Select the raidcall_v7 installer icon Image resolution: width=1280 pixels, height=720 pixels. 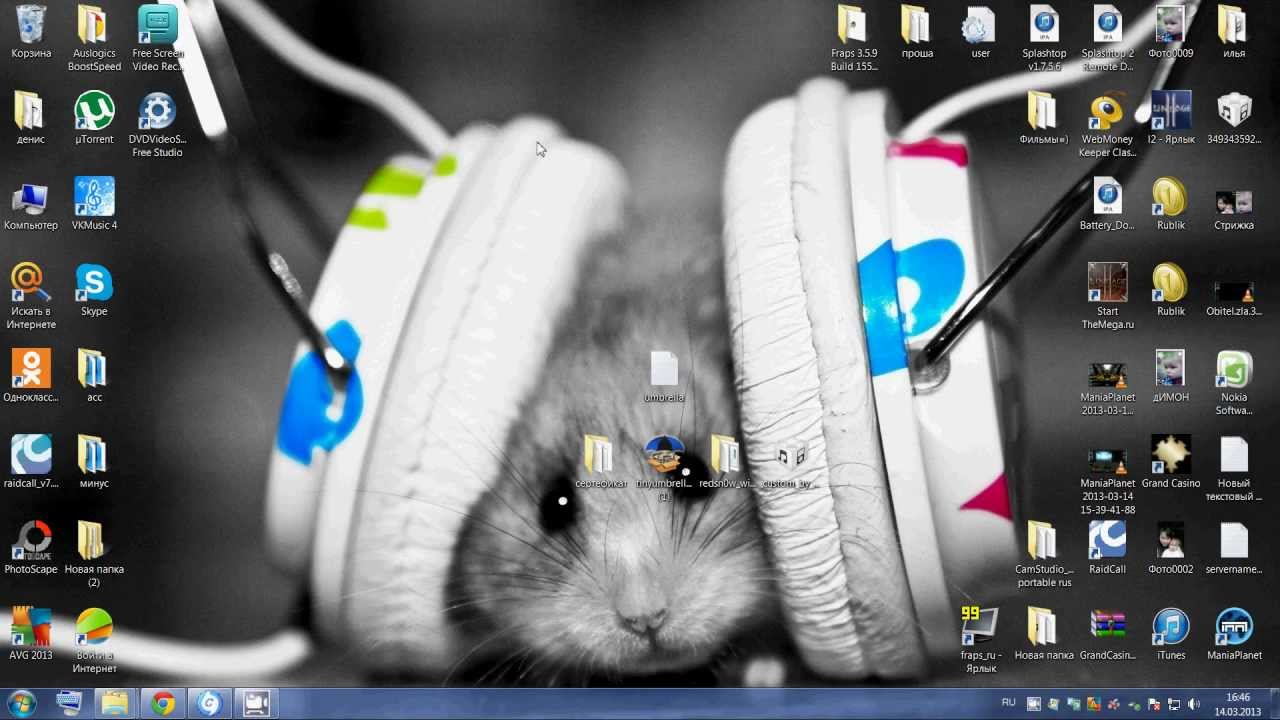click(31, 463)
